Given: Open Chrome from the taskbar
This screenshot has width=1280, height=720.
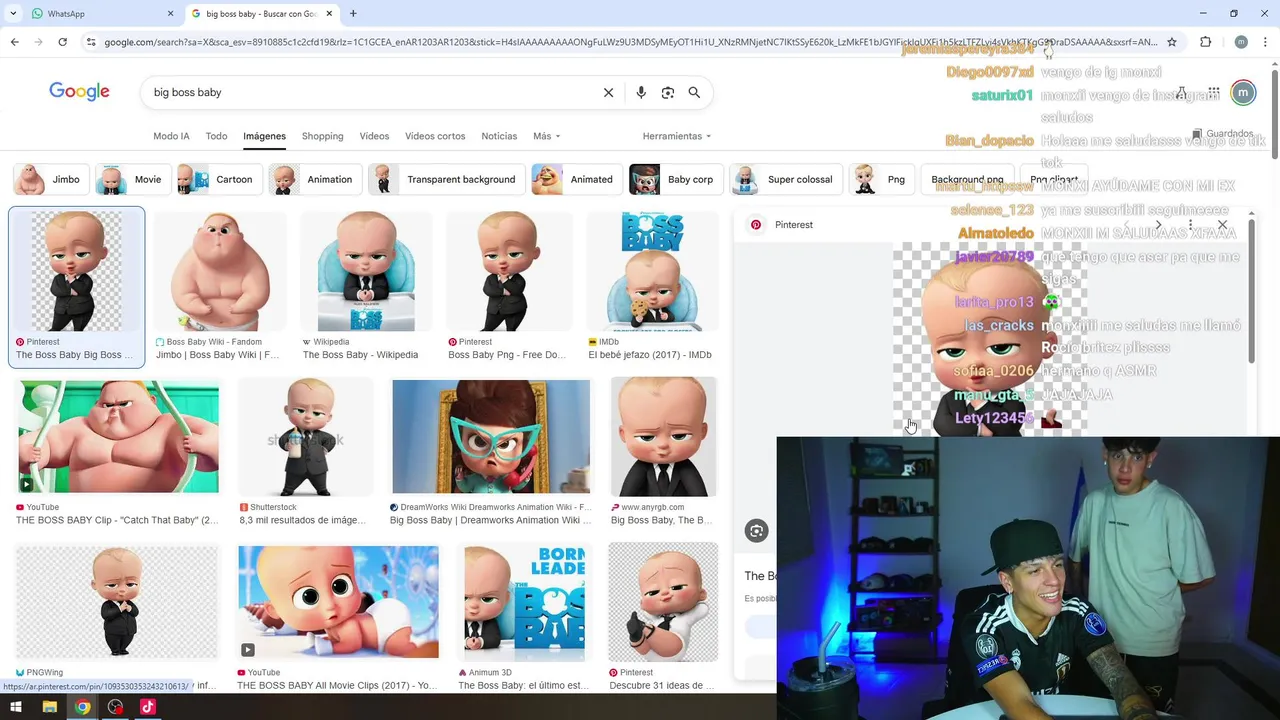Looking at the screenshot, I should [x=83, y=707].
